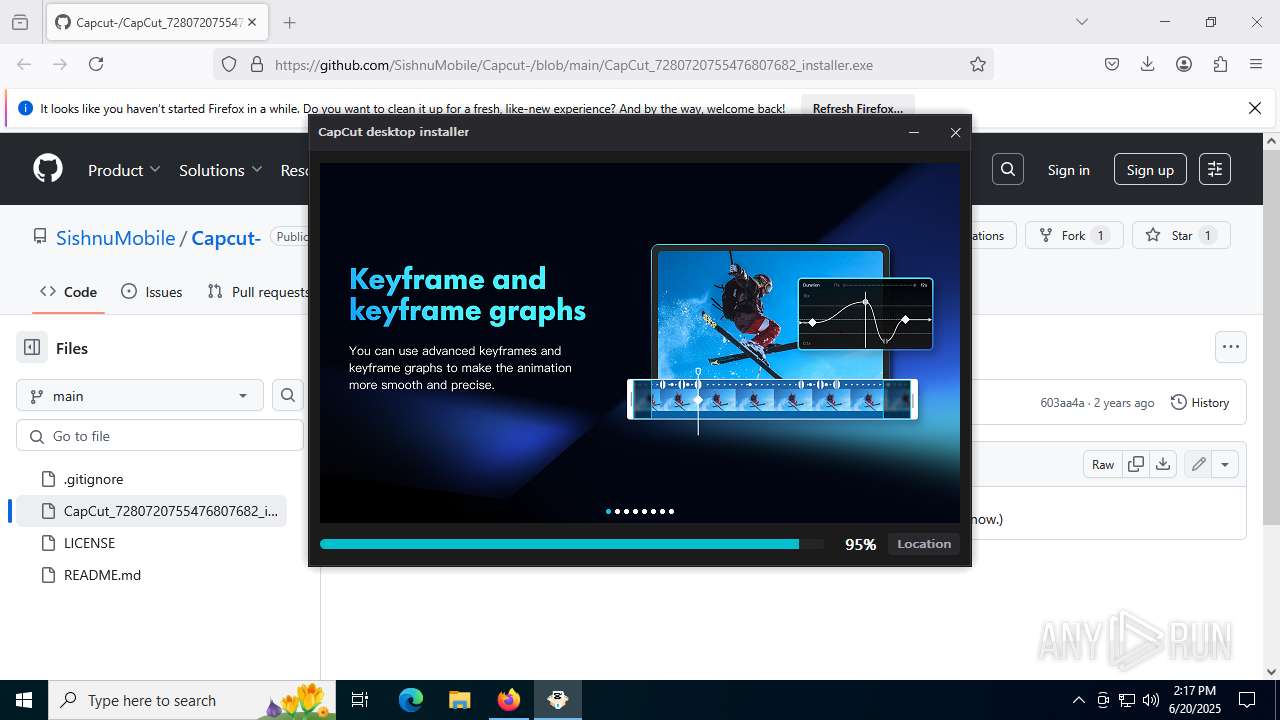This screenshot has height=720, width=1280.
Task: Select first slide indicator dot
Action: click(x=608, y=511)
